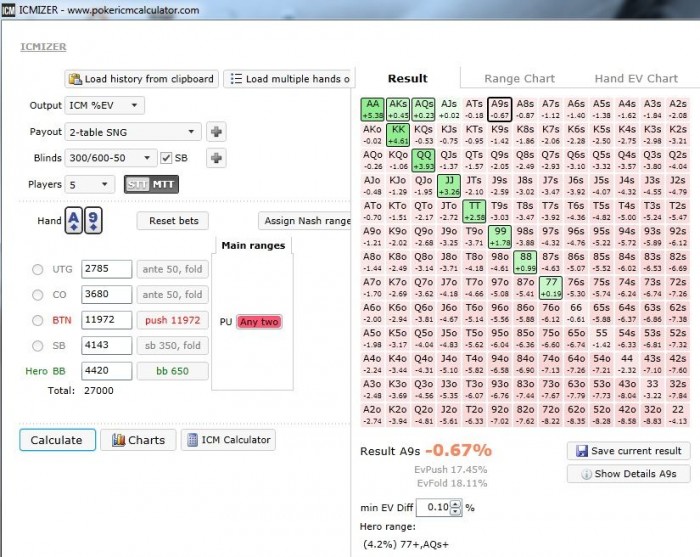The image size is (700, 557).
Task: Click the BTN push 11972 action button
Action: click(173, 320)
